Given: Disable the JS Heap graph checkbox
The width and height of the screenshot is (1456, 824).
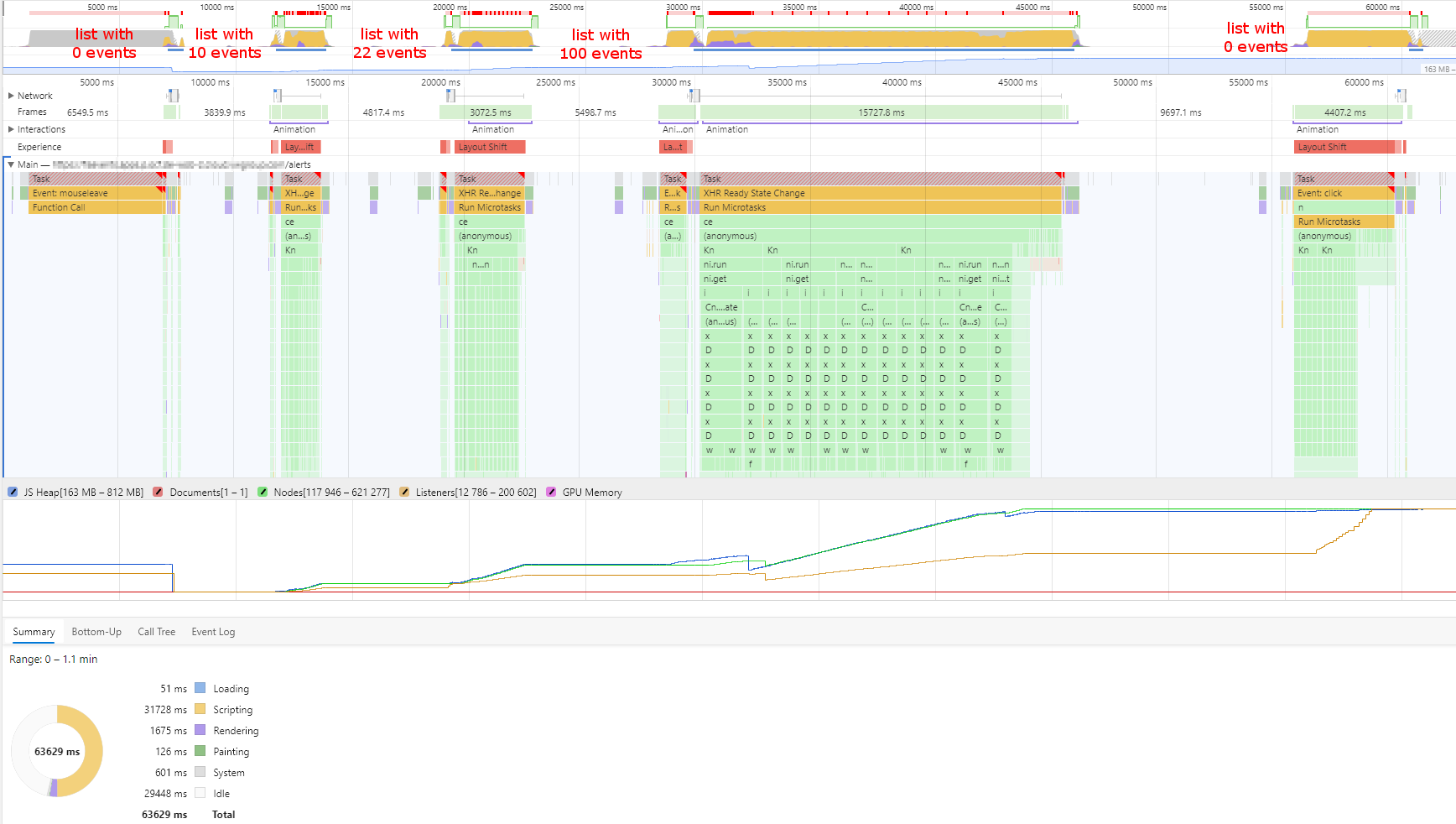Looking at the screenshot, I should pyautogui.click(x=13, y=492).
